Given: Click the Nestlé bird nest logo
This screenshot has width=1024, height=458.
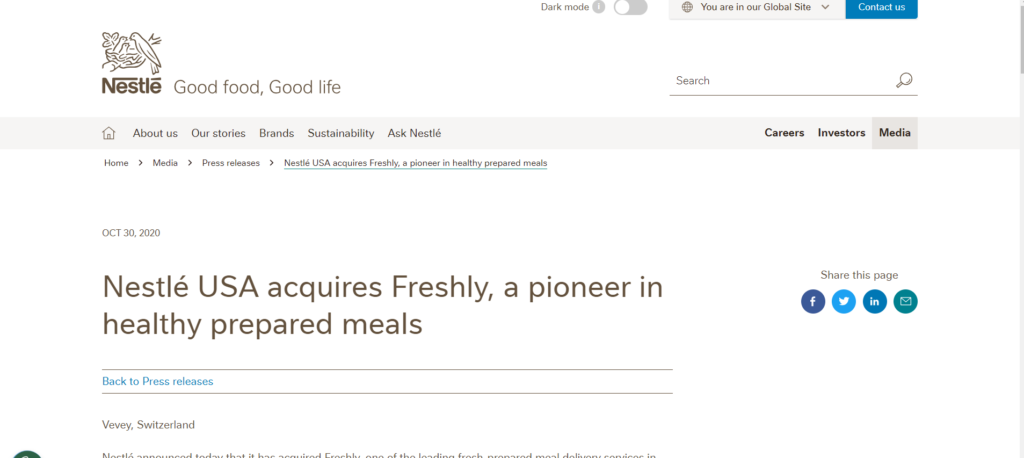Looking at the screenshot, I should tap(131, 63).
